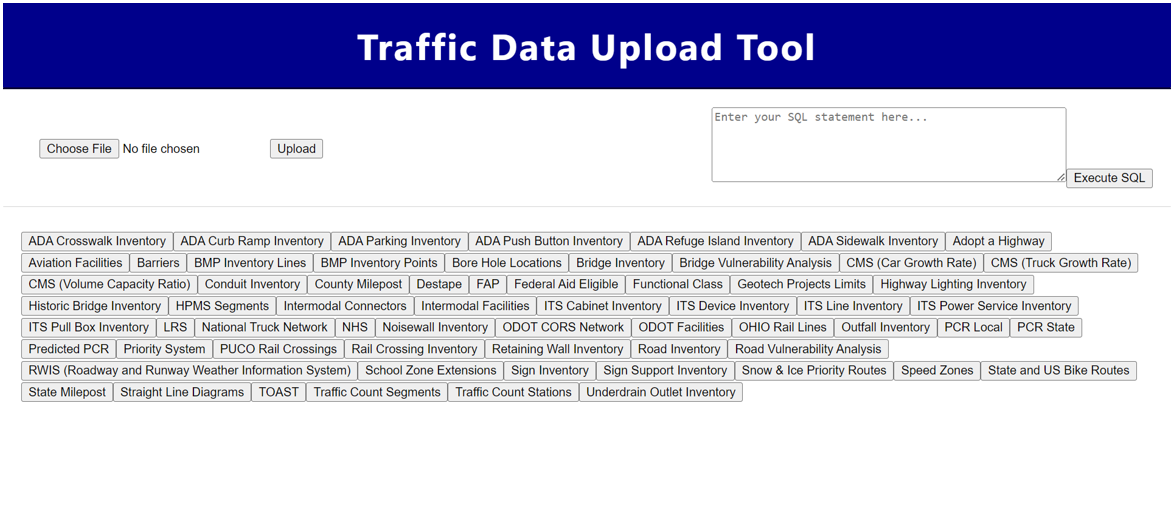
Task: Select Functional Class
Action: pos(678,284)
